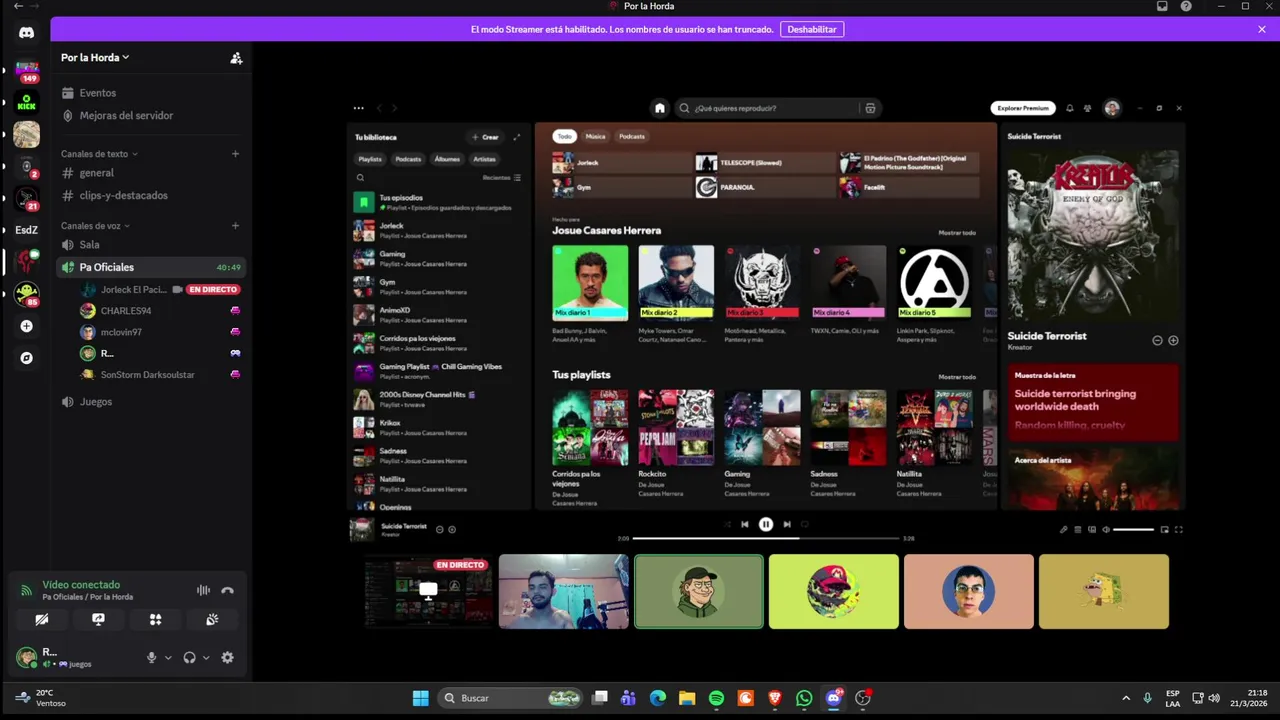Mute microphone in user panel
Image resolution: width=1280 pixels, height=720 pixels.
click(x=152, y=657)
